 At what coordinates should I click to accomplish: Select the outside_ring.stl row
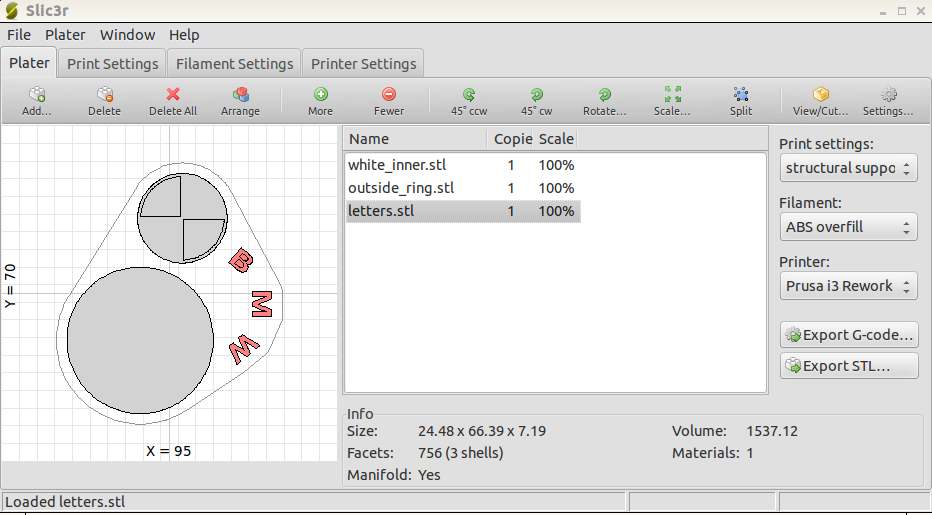click(463, 188)
